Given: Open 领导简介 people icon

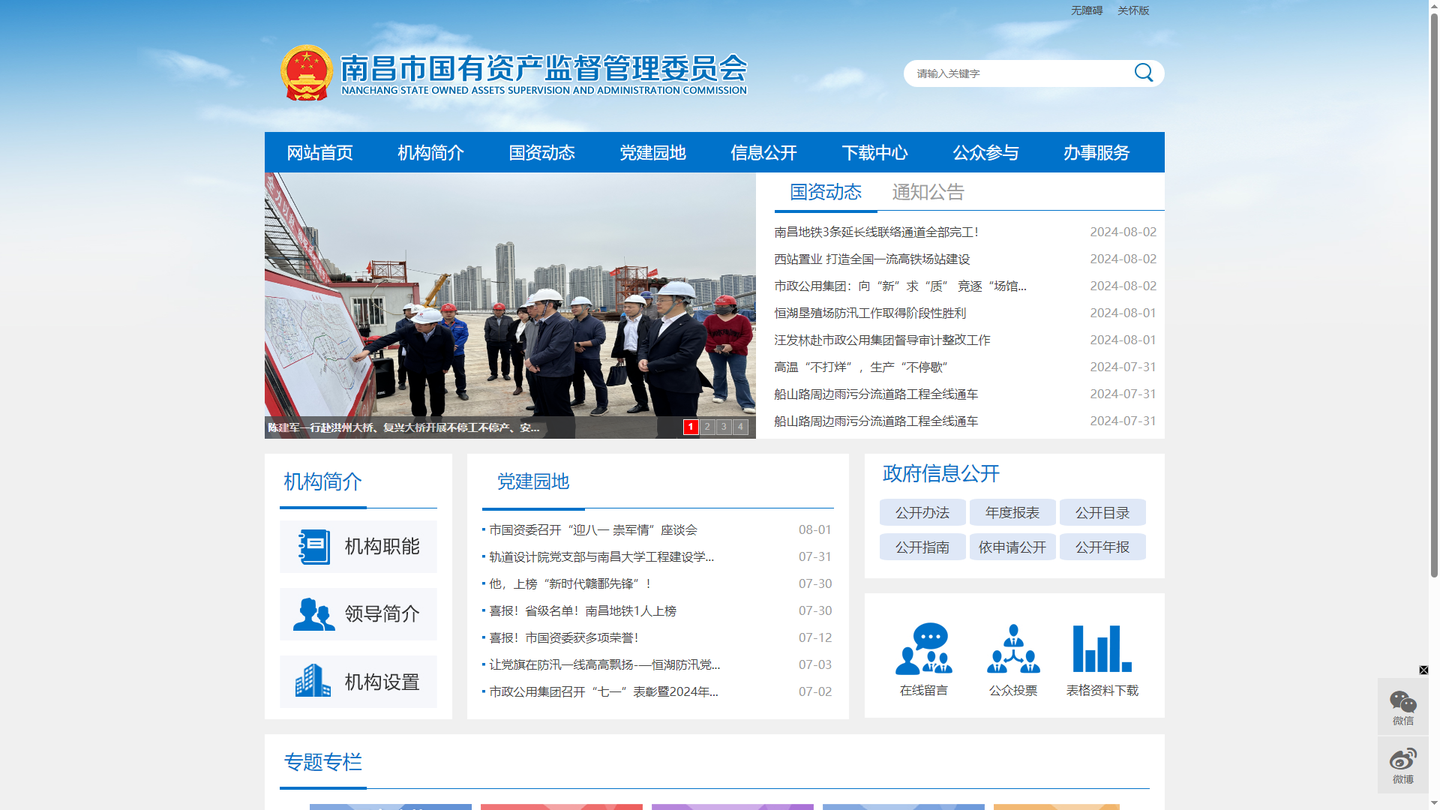Looking at the screenshot, I should click(314, 614).
